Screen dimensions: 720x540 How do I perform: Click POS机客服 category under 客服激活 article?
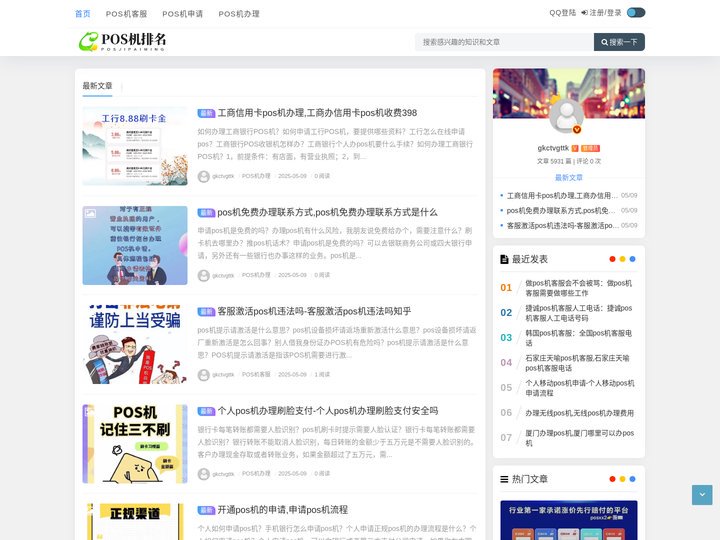coord(256,374)
